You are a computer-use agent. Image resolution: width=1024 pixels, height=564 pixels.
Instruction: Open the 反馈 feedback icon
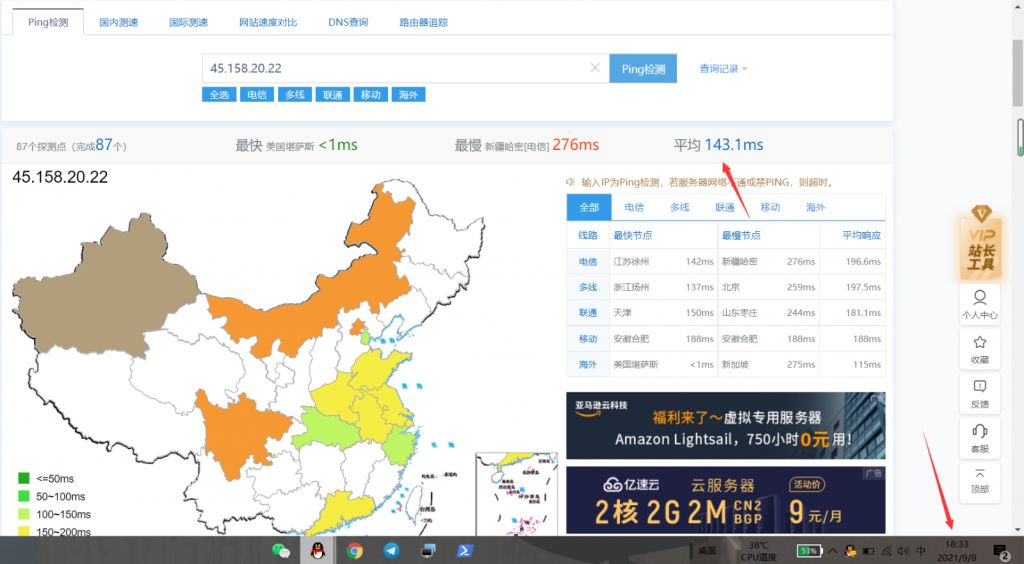coord(980,394)
